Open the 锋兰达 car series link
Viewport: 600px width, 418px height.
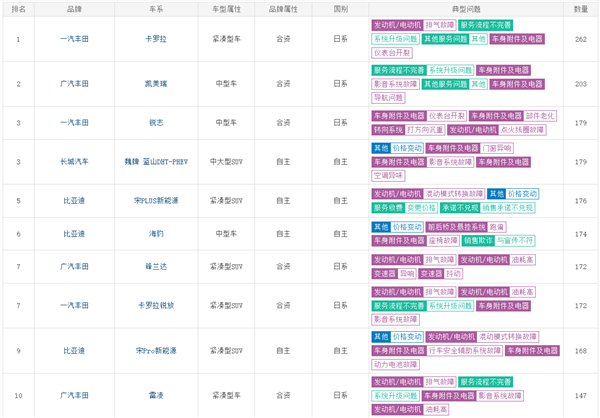[156, 267]
